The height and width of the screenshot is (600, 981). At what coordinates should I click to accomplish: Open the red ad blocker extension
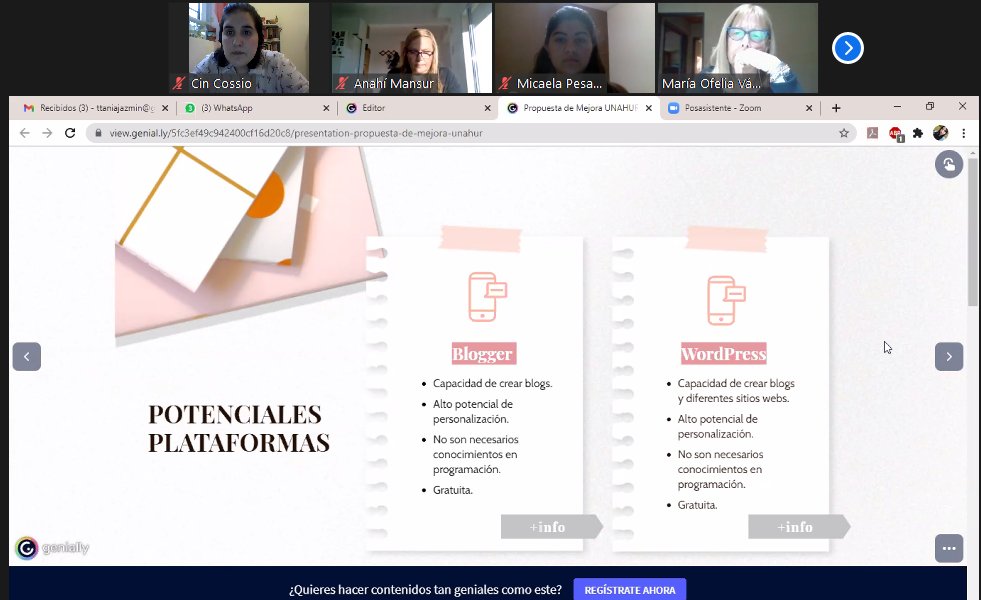pyautogui.click(x=895, y=134)
